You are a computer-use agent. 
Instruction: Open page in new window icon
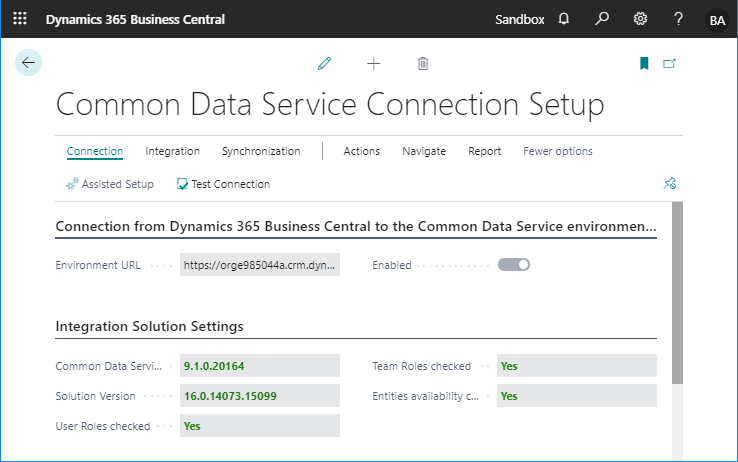pos(669,63)
